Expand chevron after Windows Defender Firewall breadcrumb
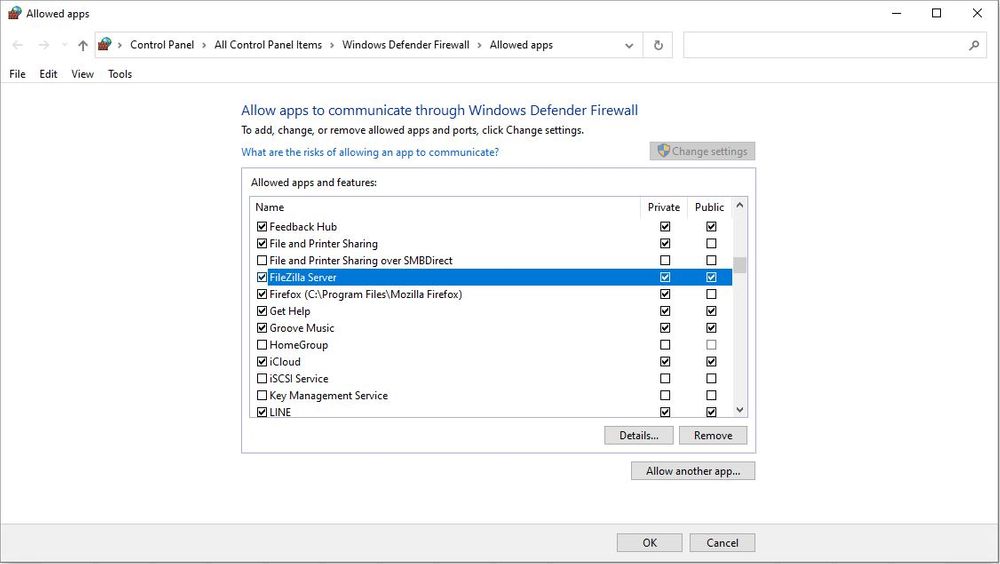Screen dimensions: 1000x564 coord(479,45)
